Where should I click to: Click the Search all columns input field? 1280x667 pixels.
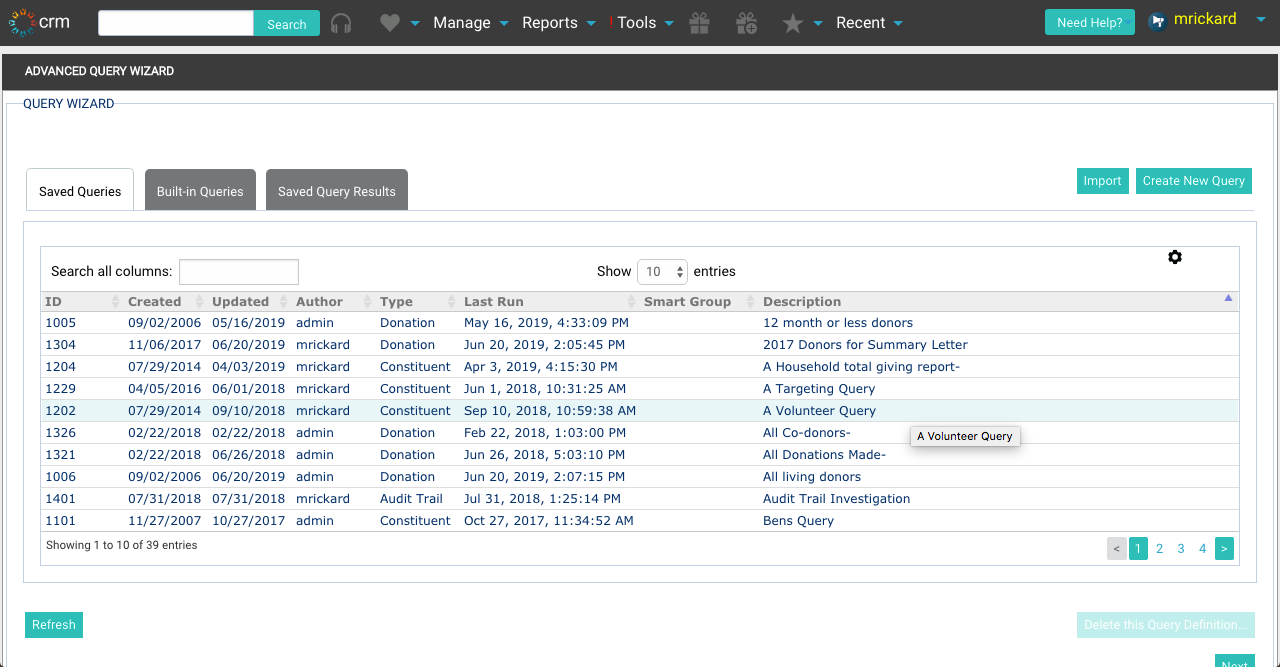pyautogui.click(x=239, y=271)
